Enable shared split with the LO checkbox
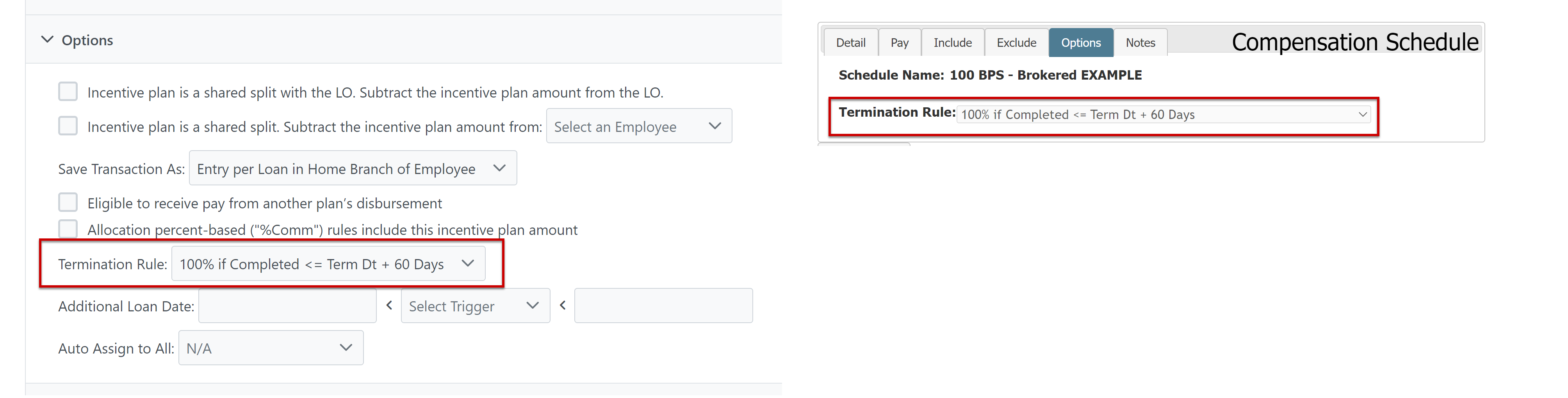This screenshot has height=398, width=1568. [68, 91]
